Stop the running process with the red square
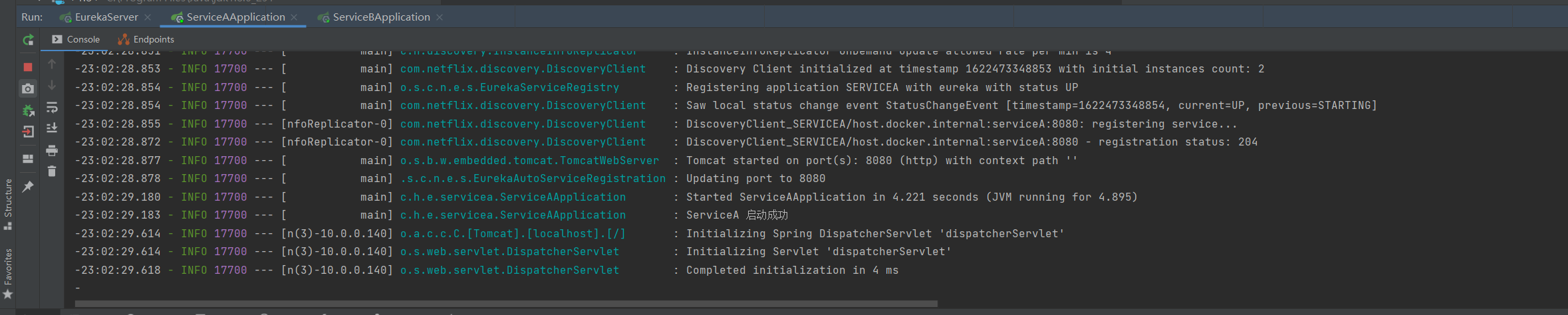The height and width of the screenshot is (315, 1568). pos(28,67)
